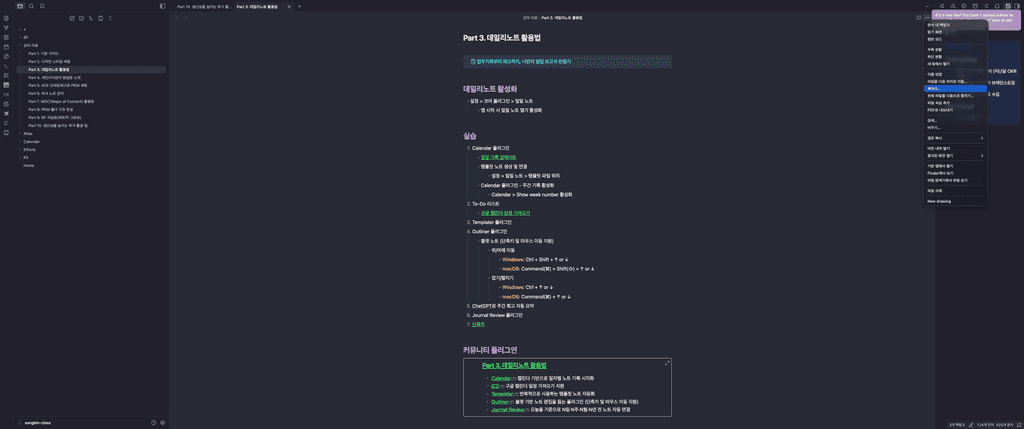Change sort order in file explorer
This screenshot has height=429, width=1024.
tap(91, 18)
